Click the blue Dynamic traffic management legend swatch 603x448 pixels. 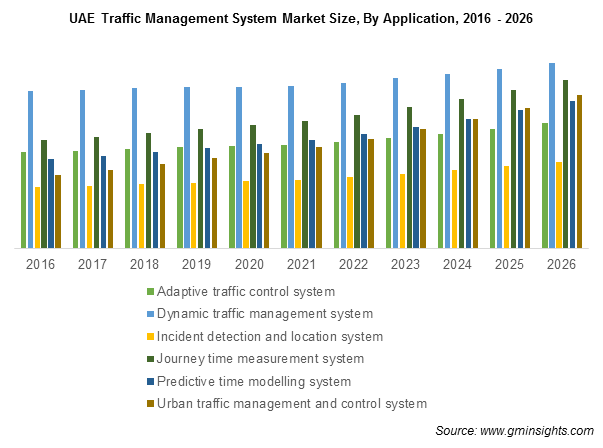coord(150,314)
